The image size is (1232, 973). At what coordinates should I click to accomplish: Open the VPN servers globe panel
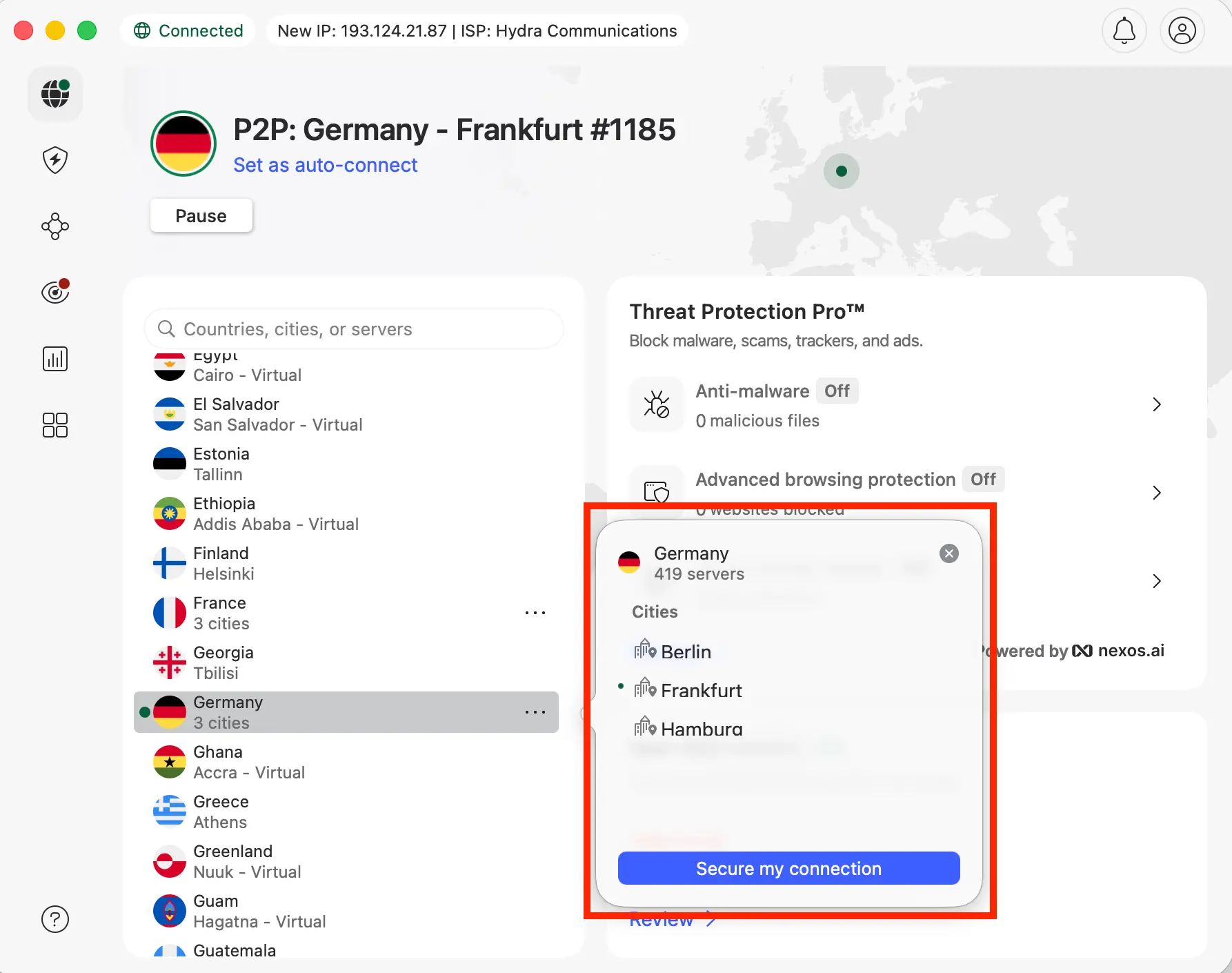click(54, 94)
